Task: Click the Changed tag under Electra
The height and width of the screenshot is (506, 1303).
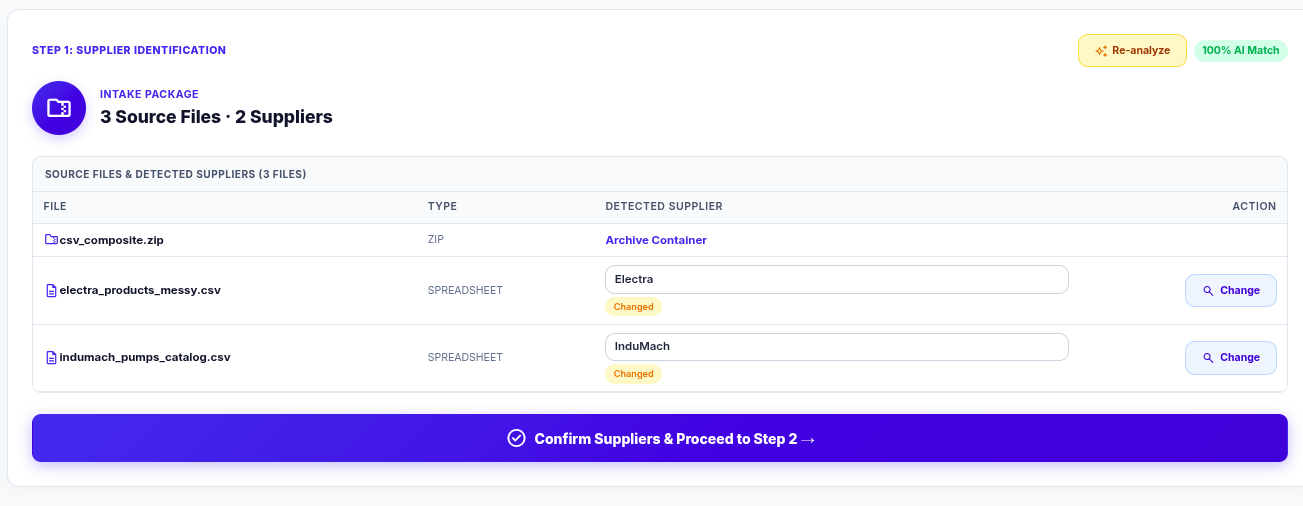Action: (x=634, y=307)
